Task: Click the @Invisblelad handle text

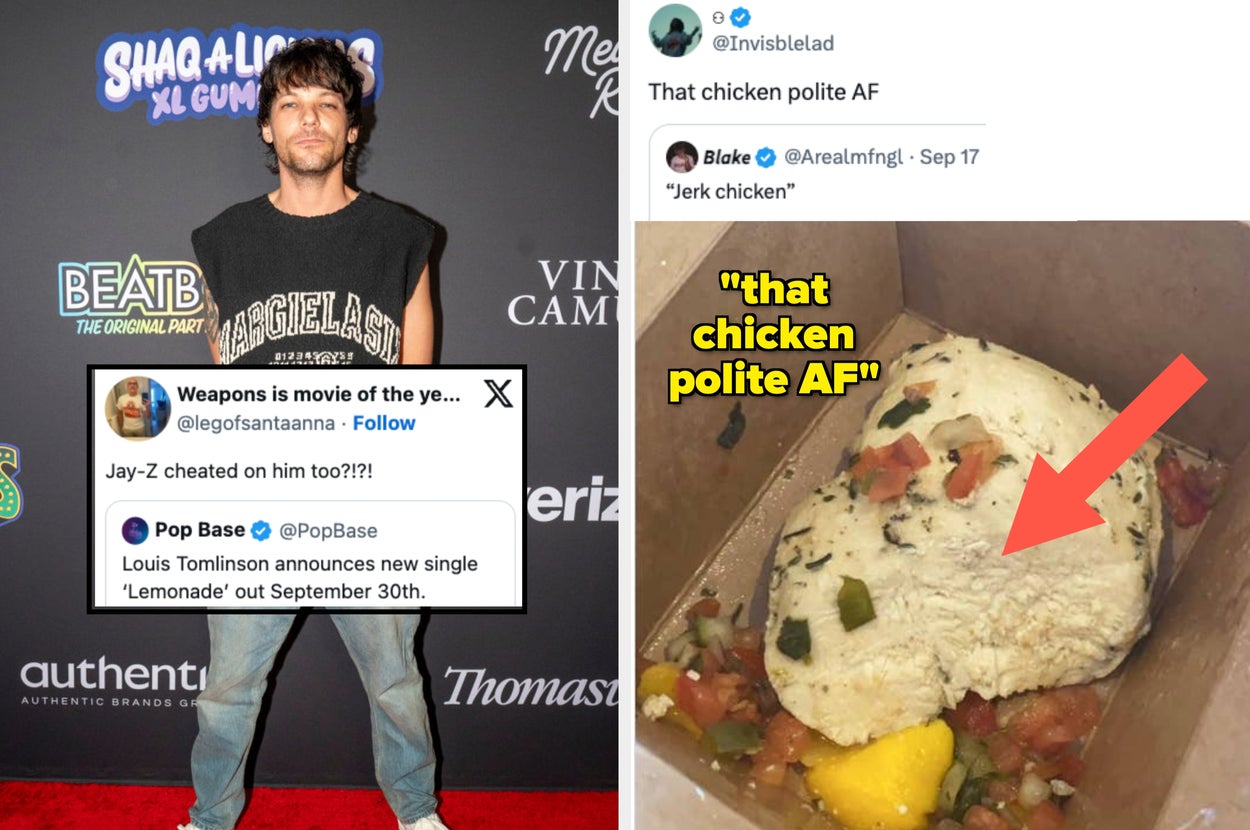Action: tap(773, 43)
